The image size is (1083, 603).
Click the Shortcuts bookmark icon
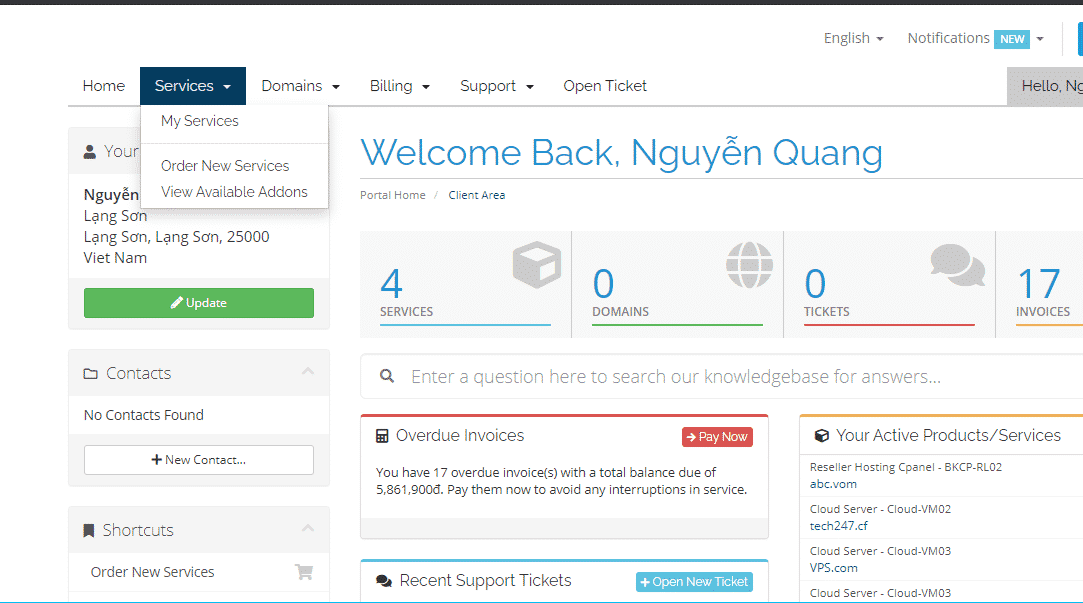pos(90,531)
